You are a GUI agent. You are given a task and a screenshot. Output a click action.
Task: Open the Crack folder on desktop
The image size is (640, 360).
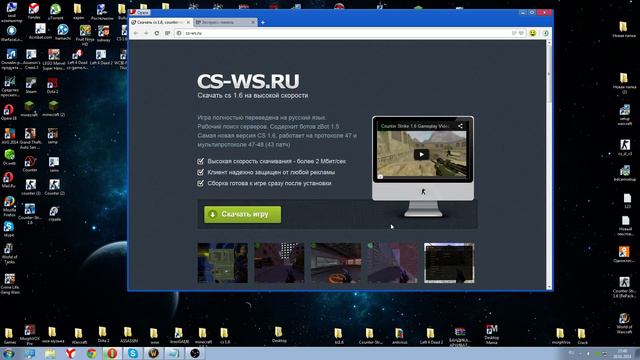[582, 336]
